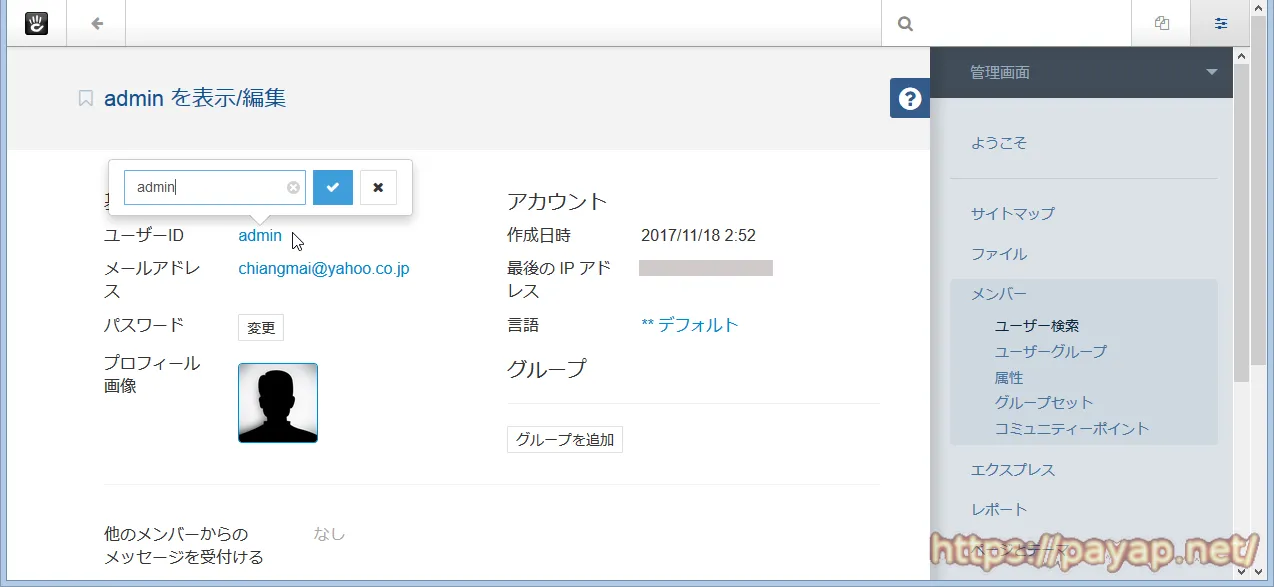This screenshot has height=587, width=1274.
Task: Open the help question mark button
Action: tap(909, 99)
